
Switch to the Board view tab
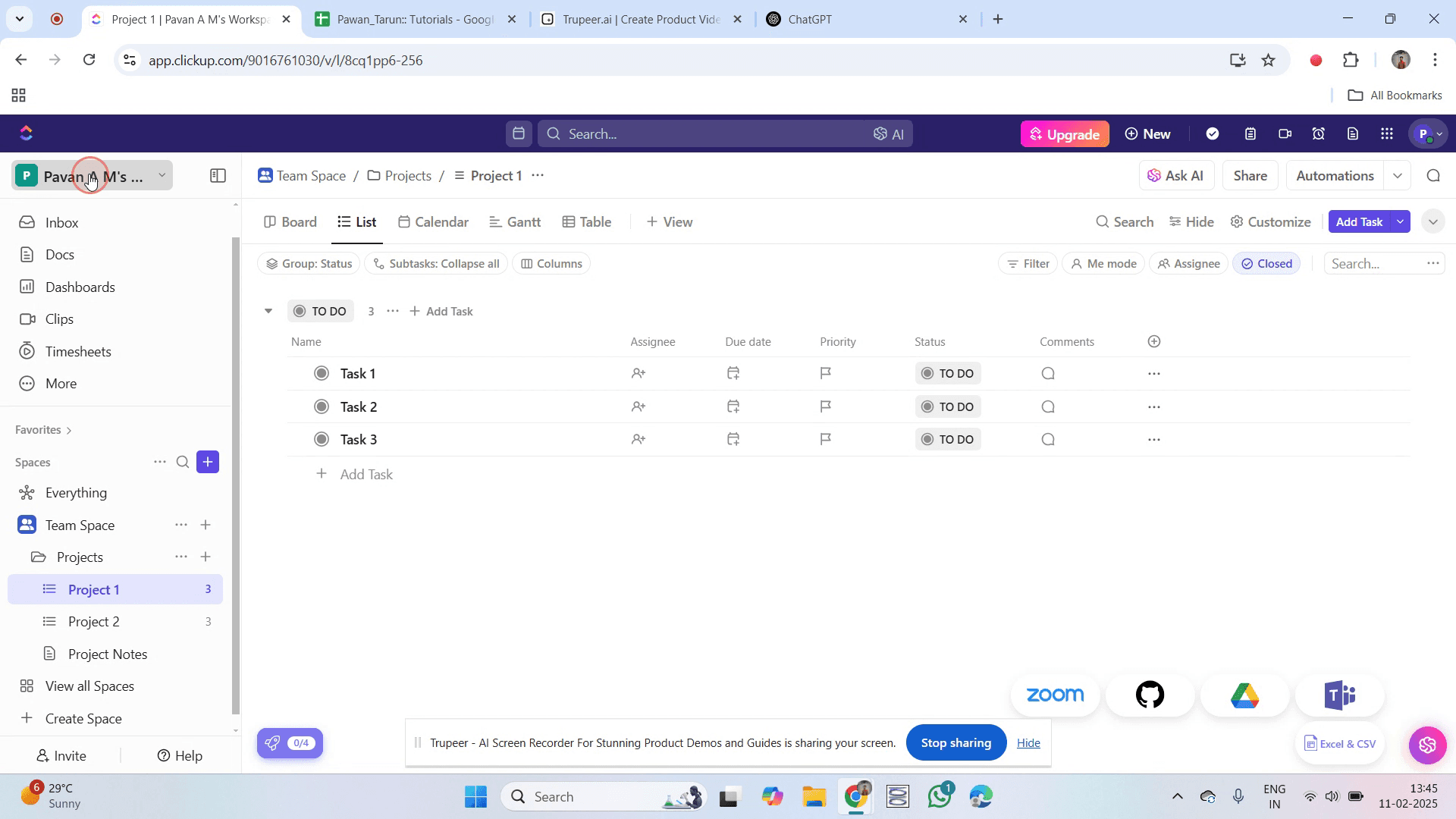(290, 221)
